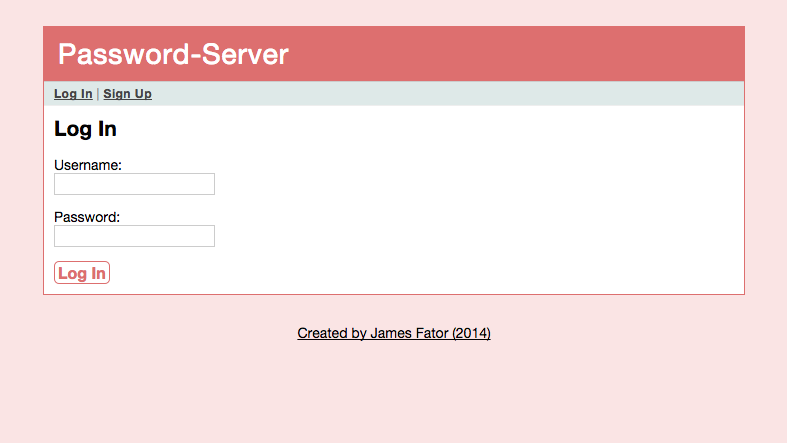The width and height of the screenshot is (787, 443).
Task: Open the Log In navigation link
Action: 73,94
